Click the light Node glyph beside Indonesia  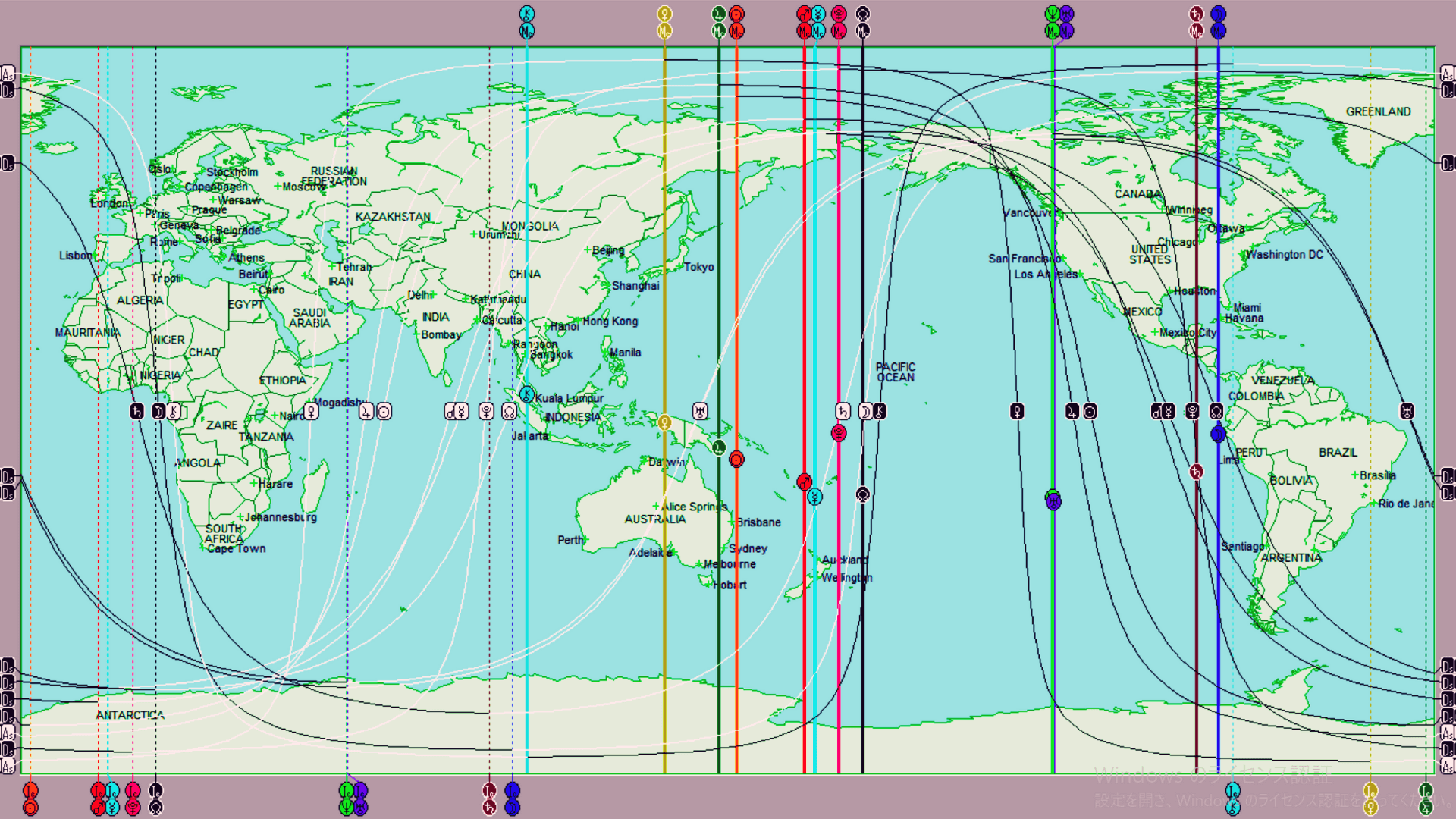click(x=509, y=411)
